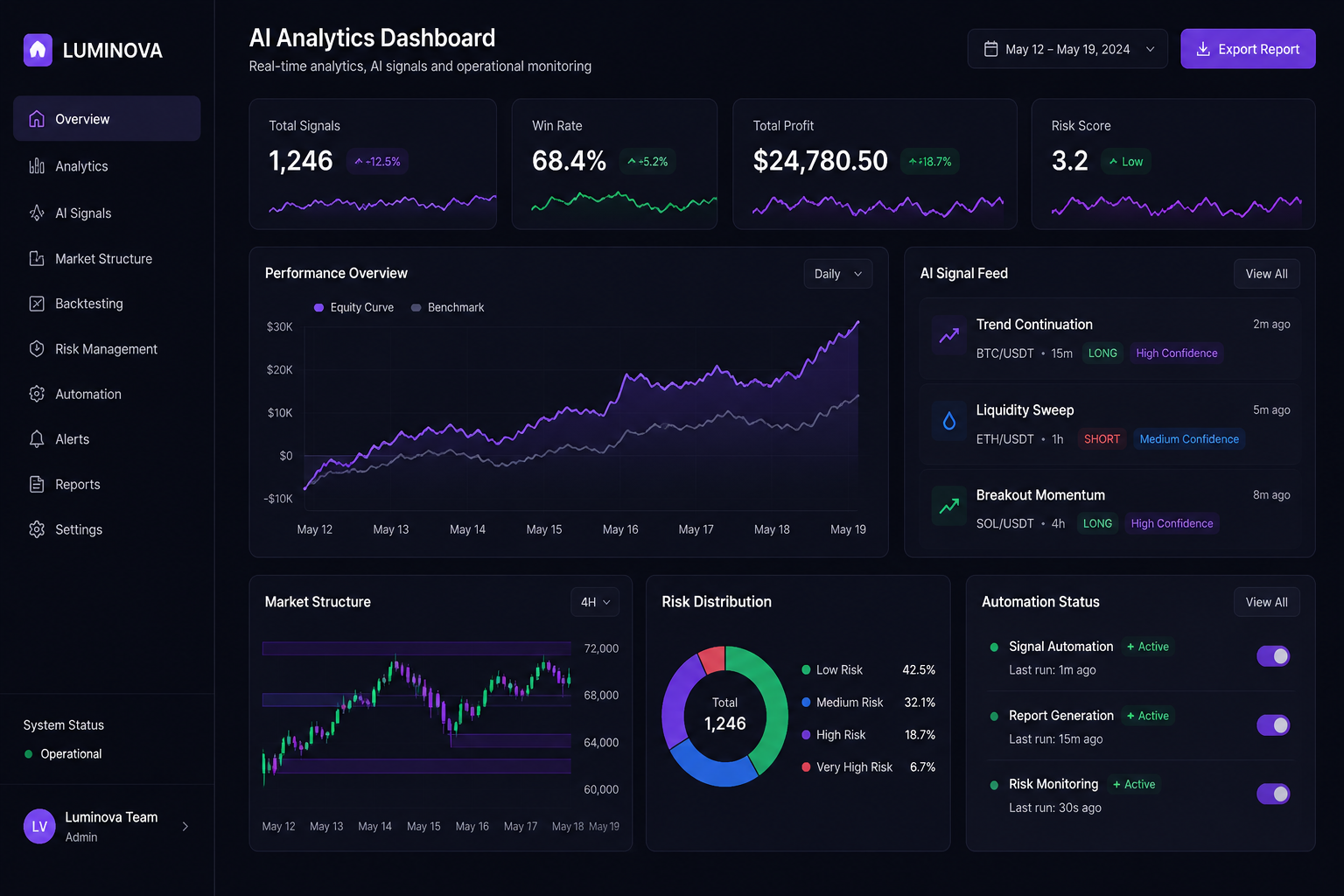Image resolution: width=1344 pixels, height=896 pixels.
Task: Click the Risk Management shield icon
Action: [37, 348]
